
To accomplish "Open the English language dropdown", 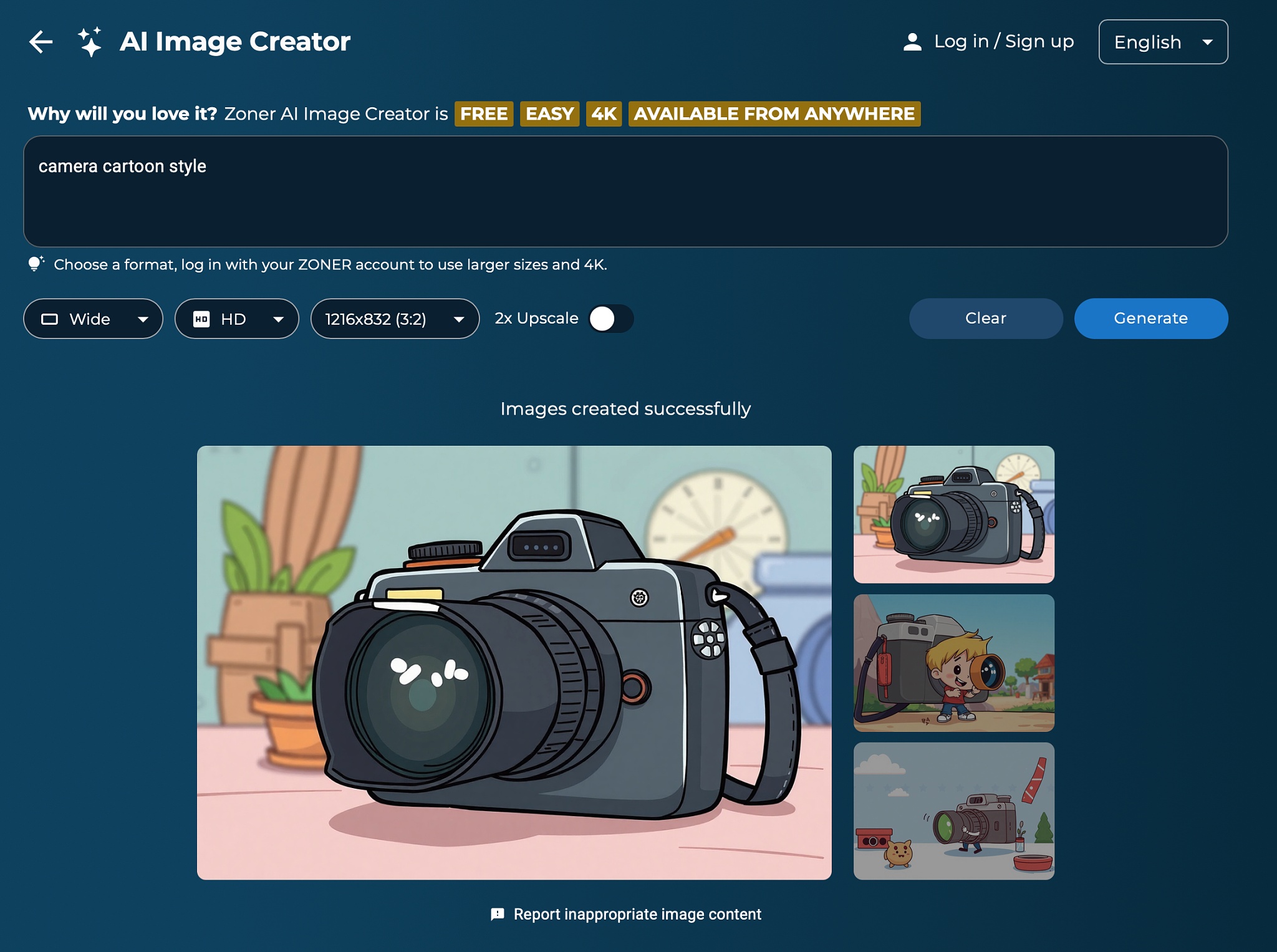I will tap(1163, 42).
